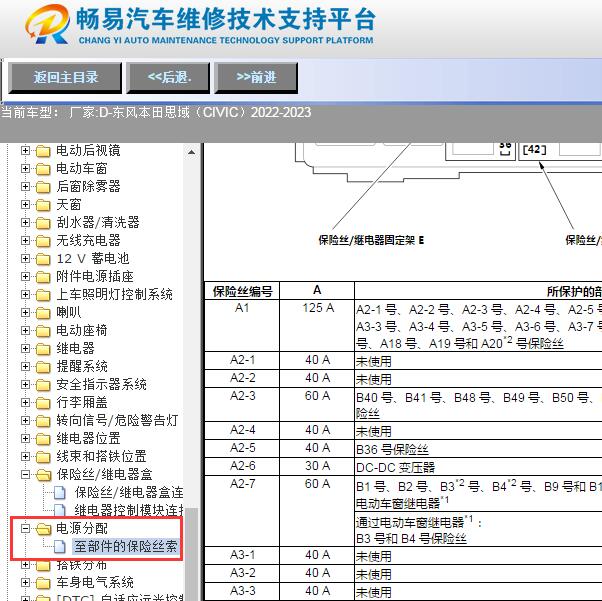Click the 保险丝编号 column header
Viewport: 602px width, 601px height.
242,291
